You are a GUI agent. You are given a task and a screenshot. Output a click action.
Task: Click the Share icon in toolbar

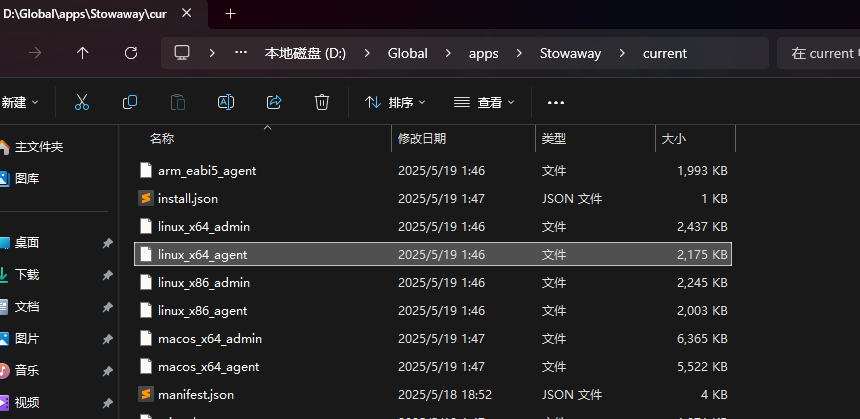(274, 102)
